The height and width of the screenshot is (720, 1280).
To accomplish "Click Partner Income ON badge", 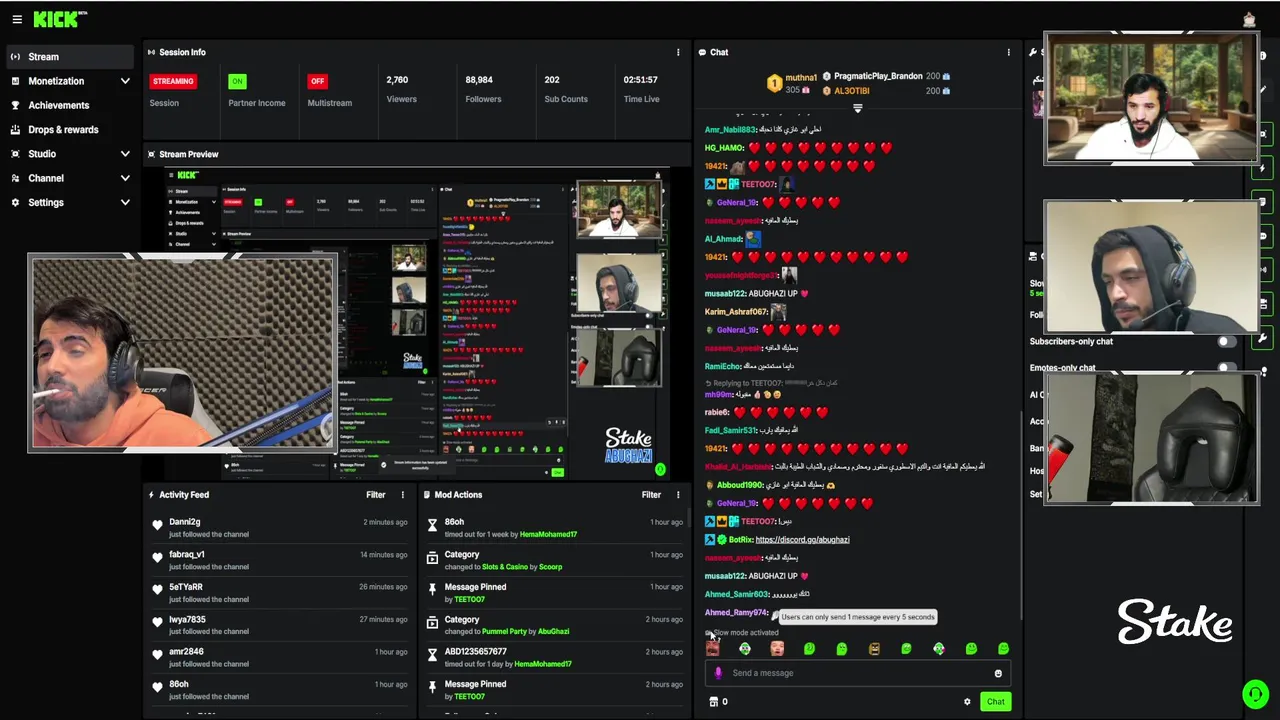I will (x=237, y=81).
